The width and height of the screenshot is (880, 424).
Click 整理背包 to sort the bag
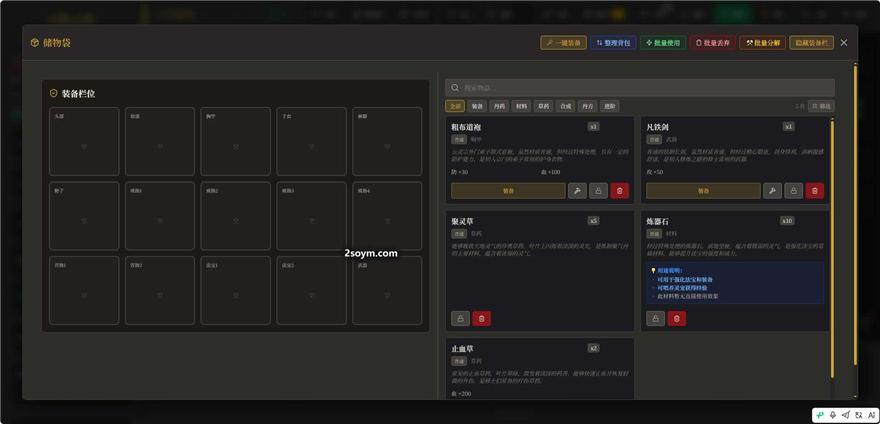[613, 43]
